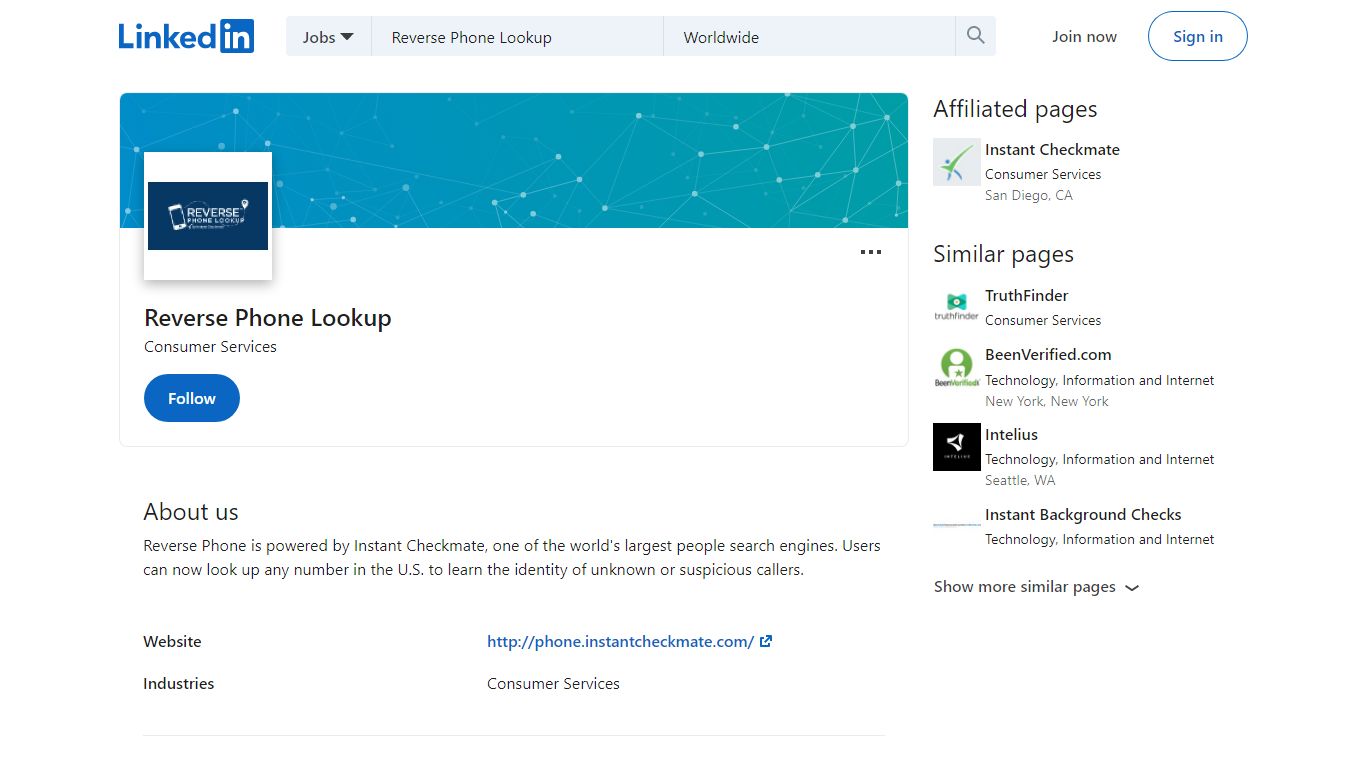Expand Show more similar pages
The width and height of the screenshot is (1366, 768).
coord(1036,587)
